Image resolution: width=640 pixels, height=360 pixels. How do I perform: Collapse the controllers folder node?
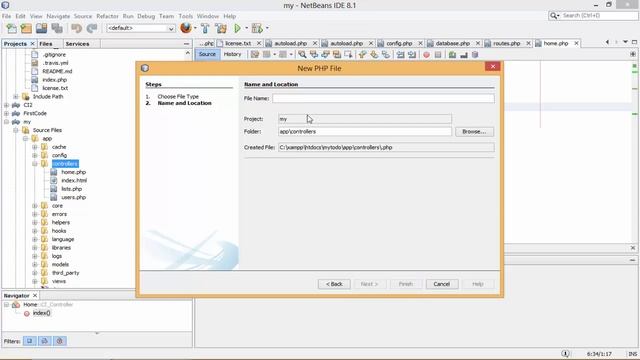(35, 164)
